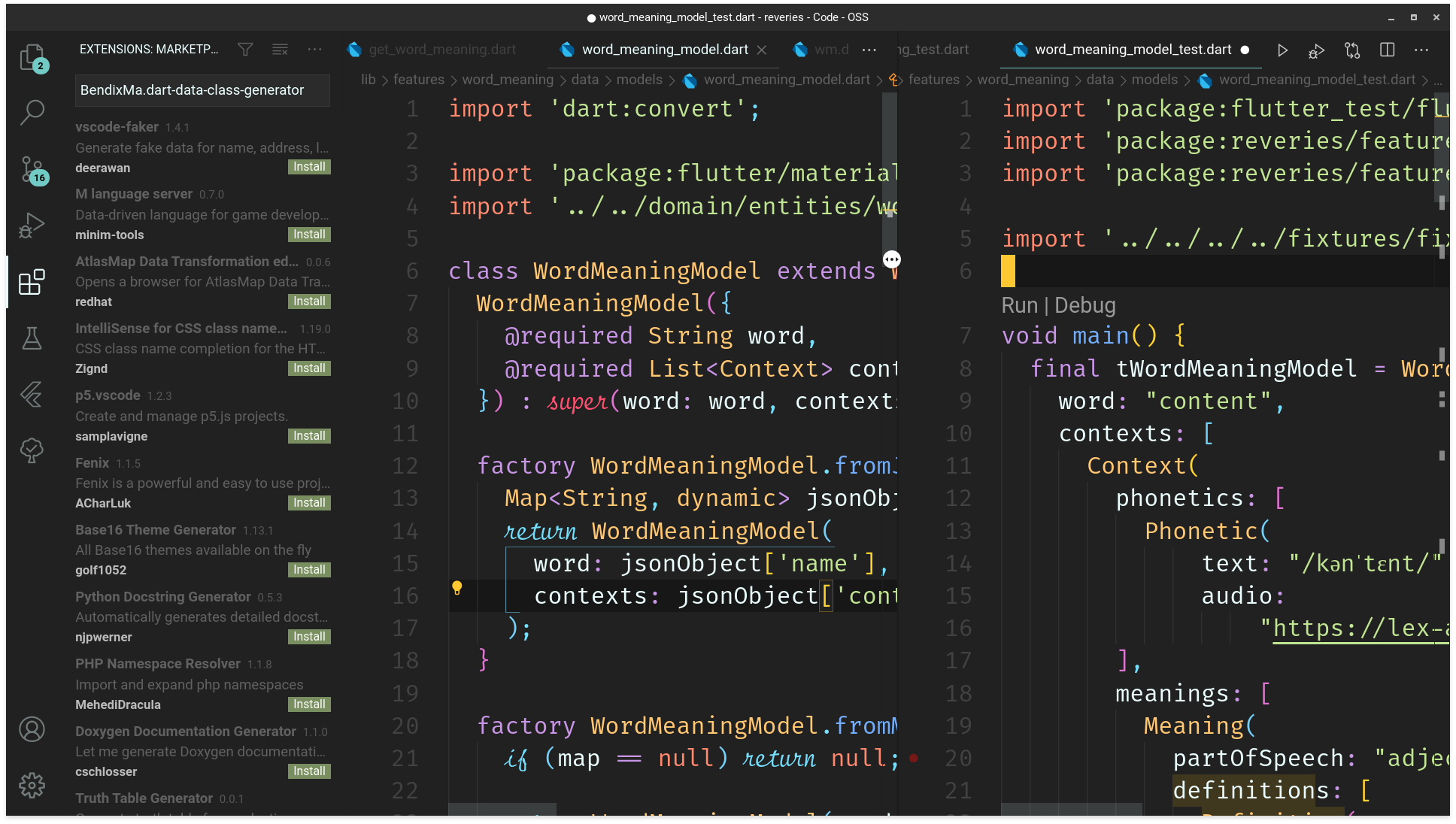Install the vscode-faker extension

point(309,167)
